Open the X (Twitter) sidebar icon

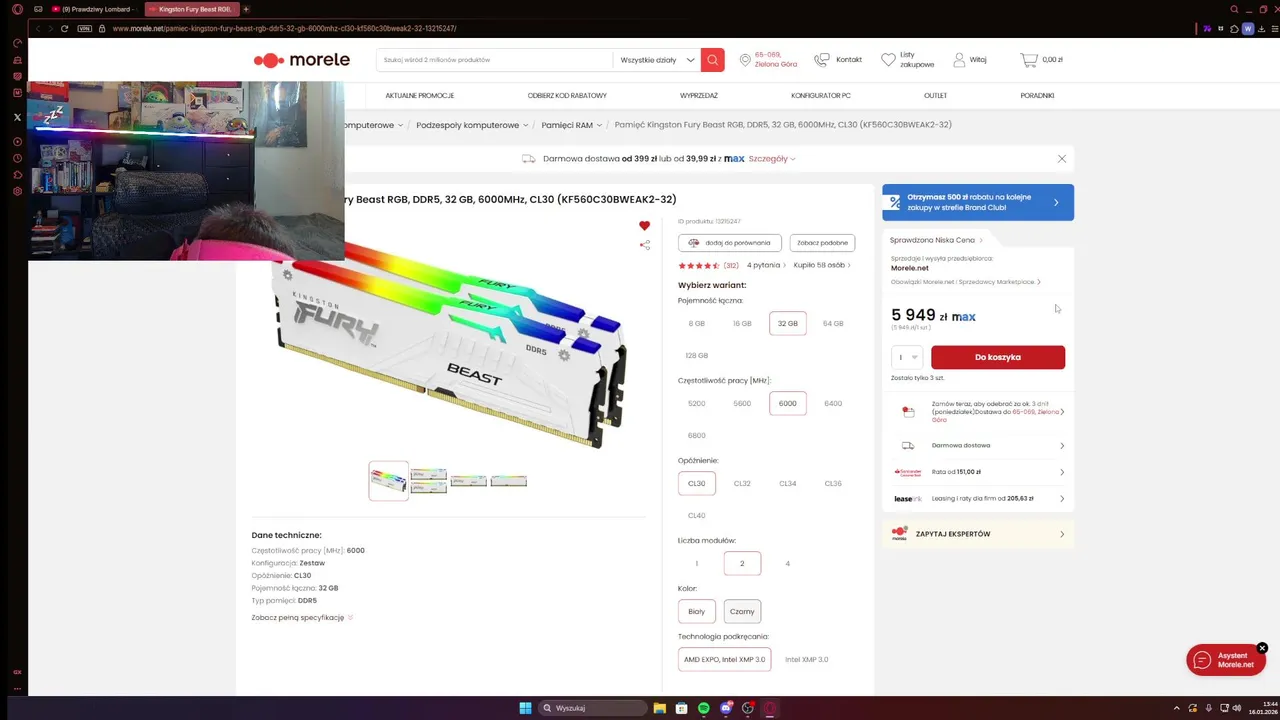[x=17, y=117]
